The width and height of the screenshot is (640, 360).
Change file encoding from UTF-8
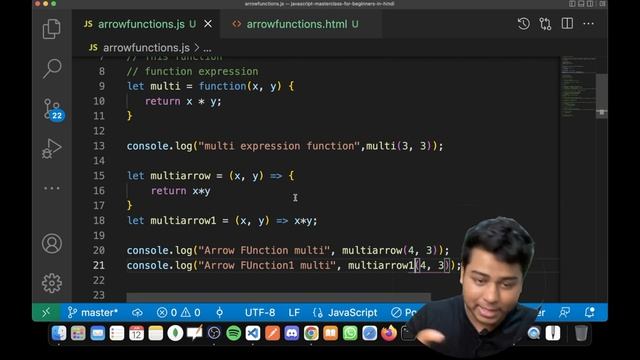tap(260, 313)
